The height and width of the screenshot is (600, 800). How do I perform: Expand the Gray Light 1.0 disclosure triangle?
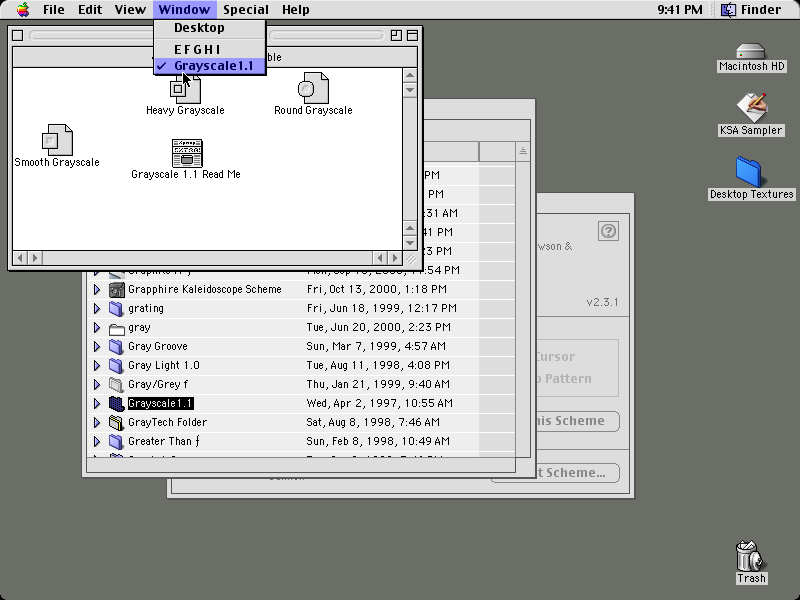[x=96, y=365]
